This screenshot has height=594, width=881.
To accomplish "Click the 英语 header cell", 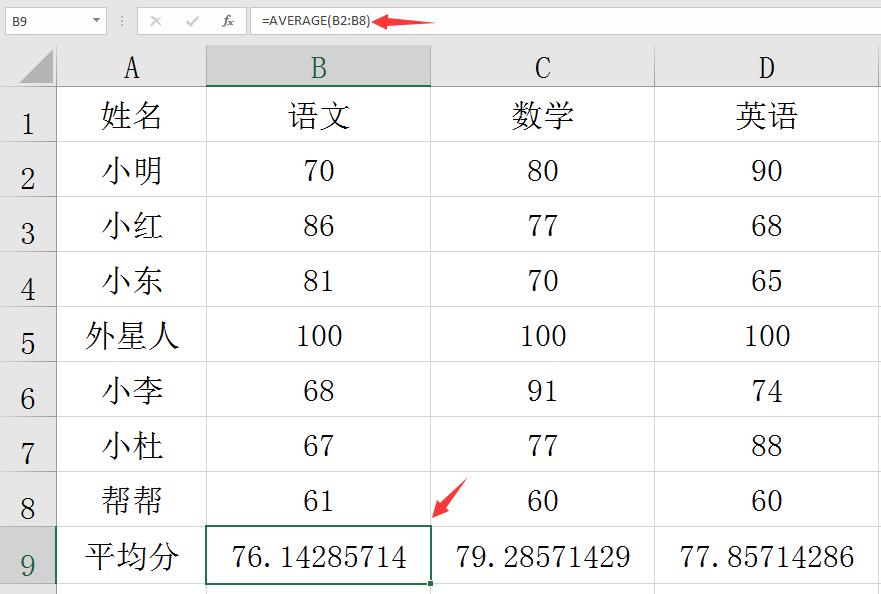I will (766, 115).
